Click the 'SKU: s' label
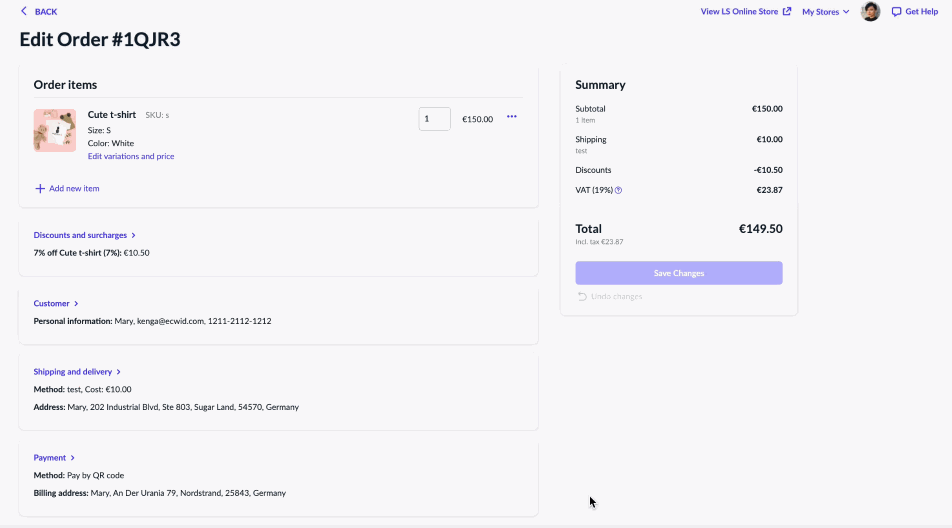This screenshot has height=528, width=952. 157,115
